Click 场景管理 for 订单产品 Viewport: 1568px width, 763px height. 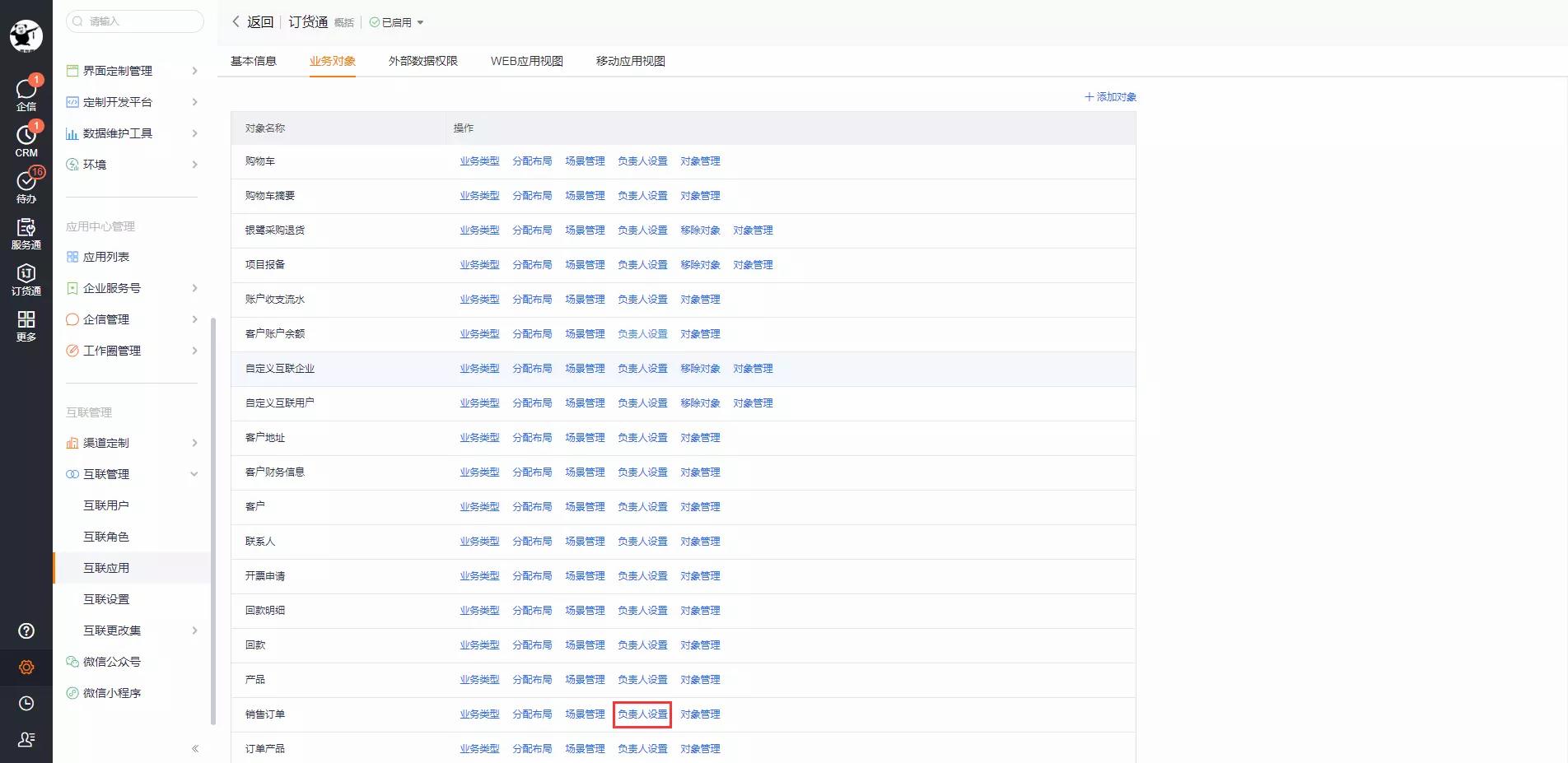[x=585, y=749]
